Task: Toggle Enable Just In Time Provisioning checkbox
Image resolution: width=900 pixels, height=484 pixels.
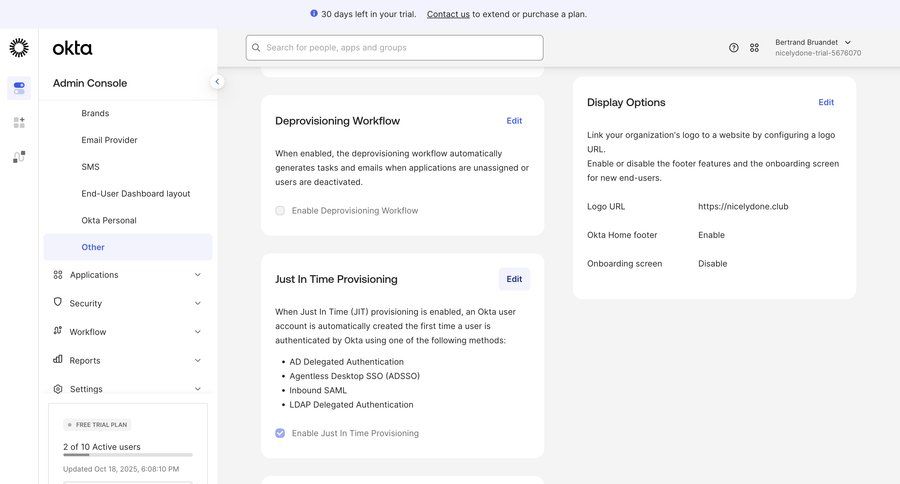Action: point(280,434)
